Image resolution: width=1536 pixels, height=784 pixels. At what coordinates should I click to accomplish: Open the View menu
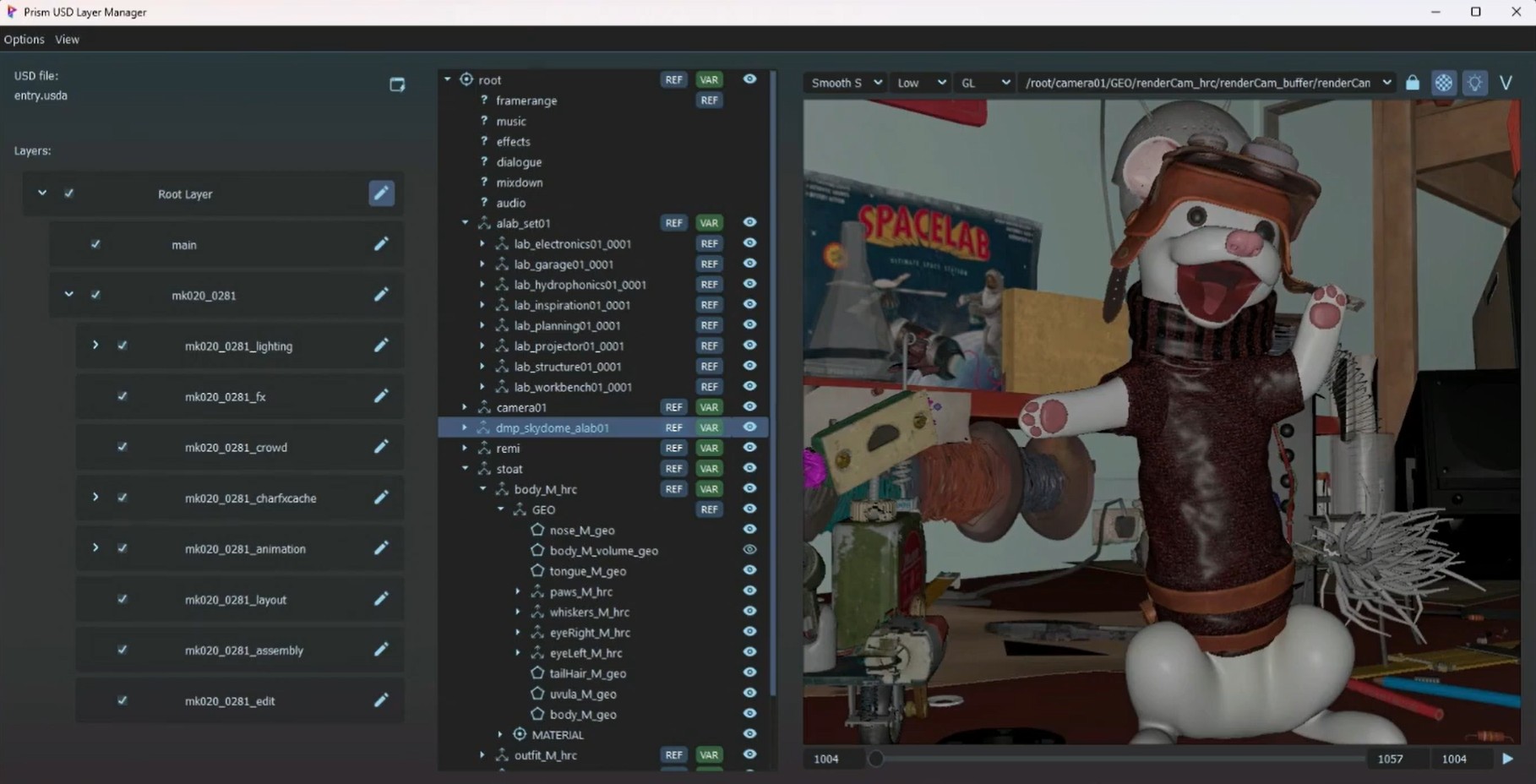[x=67, y=40]
